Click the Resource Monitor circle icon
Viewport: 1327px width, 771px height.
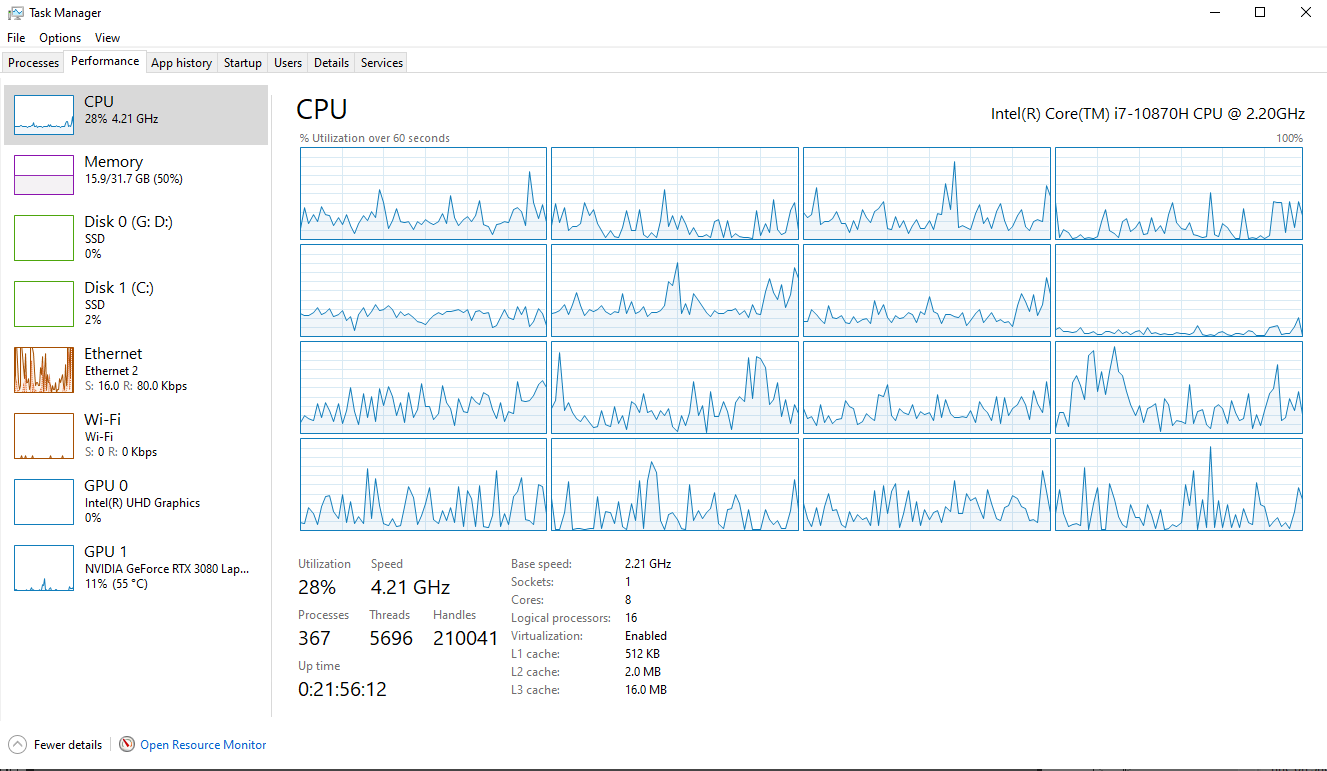click(126, 744)
